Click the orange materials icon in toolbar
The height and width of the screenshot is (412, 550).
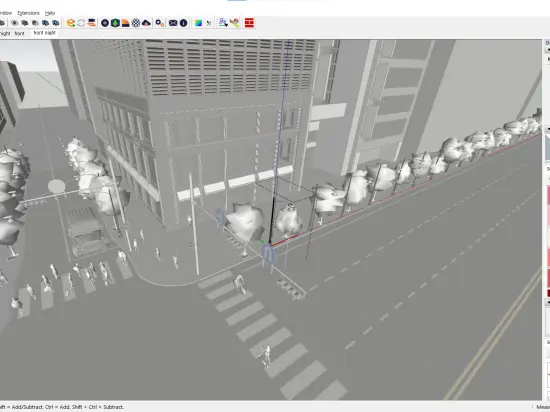pos(125,23)
